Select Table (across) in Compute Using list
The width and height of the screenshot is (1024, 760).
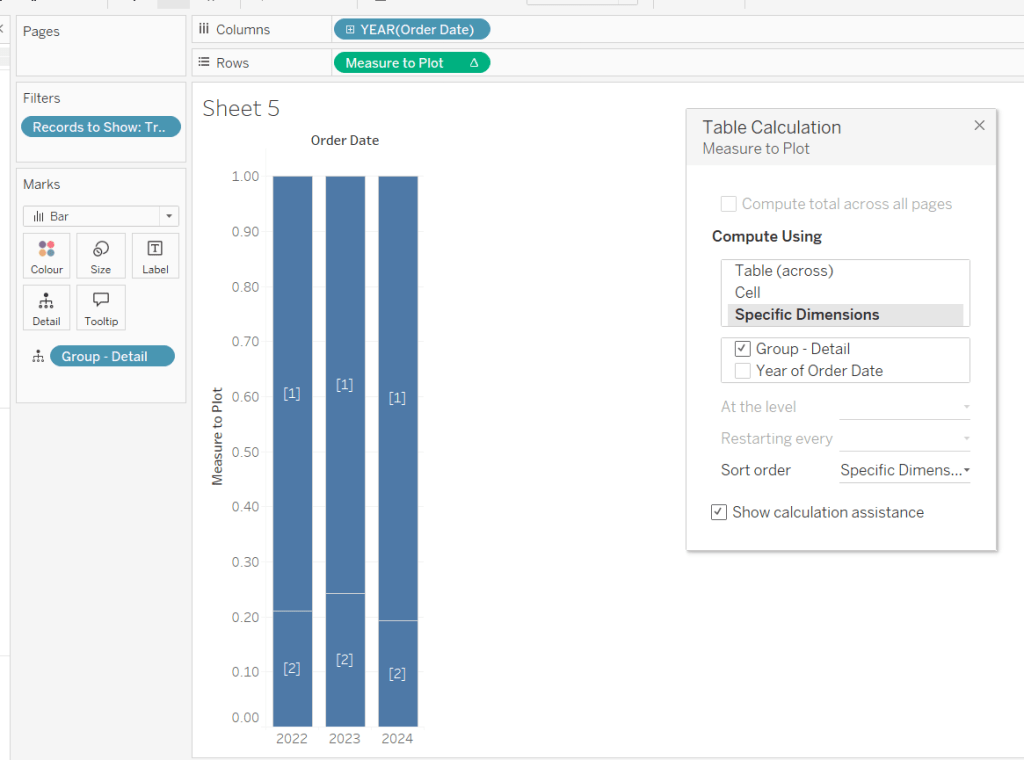pos(783,271)
